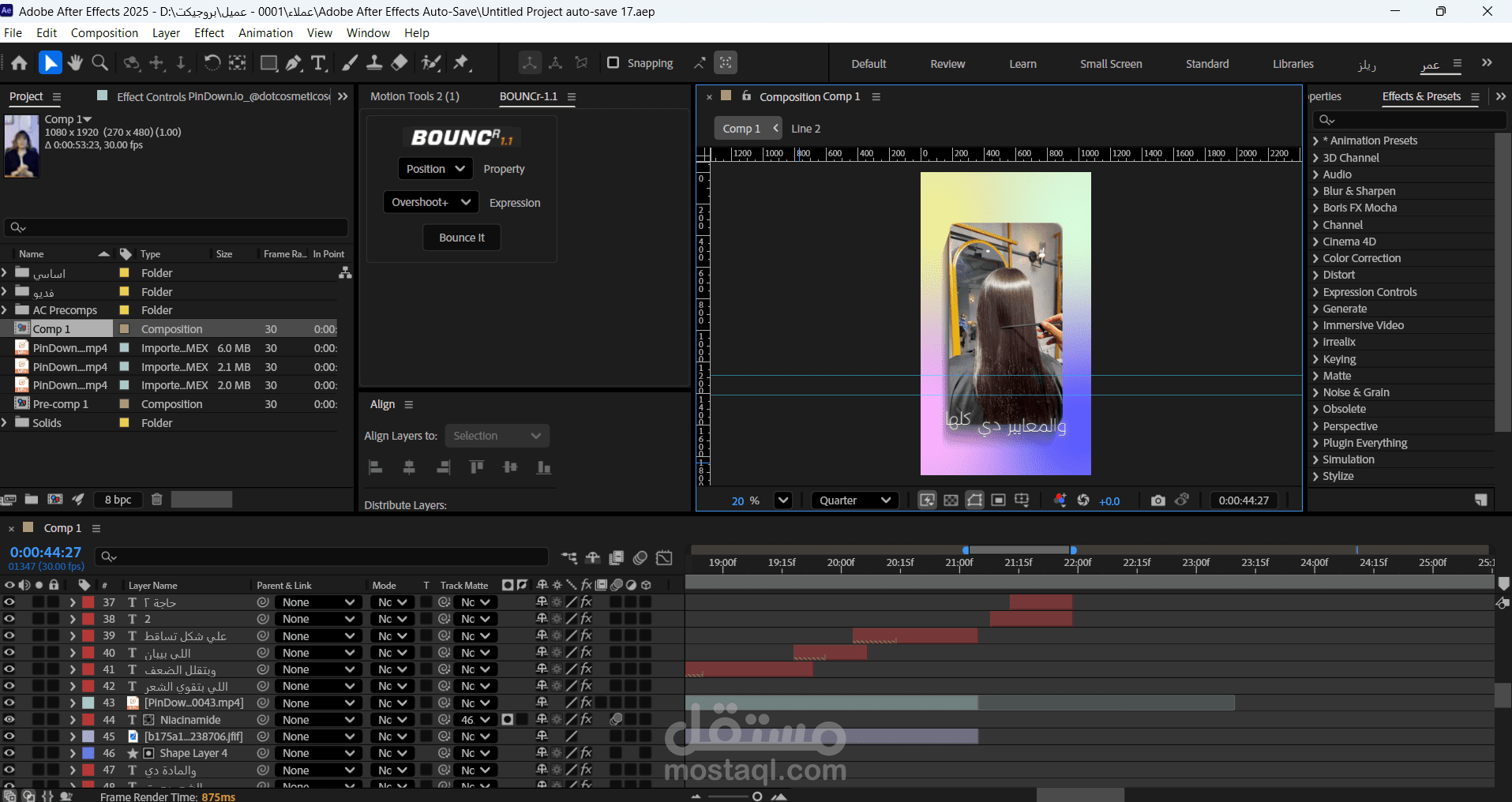Screen dimensions: 1512x802
Task: Delete selected item with project trash icon
Action: coord(156,499)
